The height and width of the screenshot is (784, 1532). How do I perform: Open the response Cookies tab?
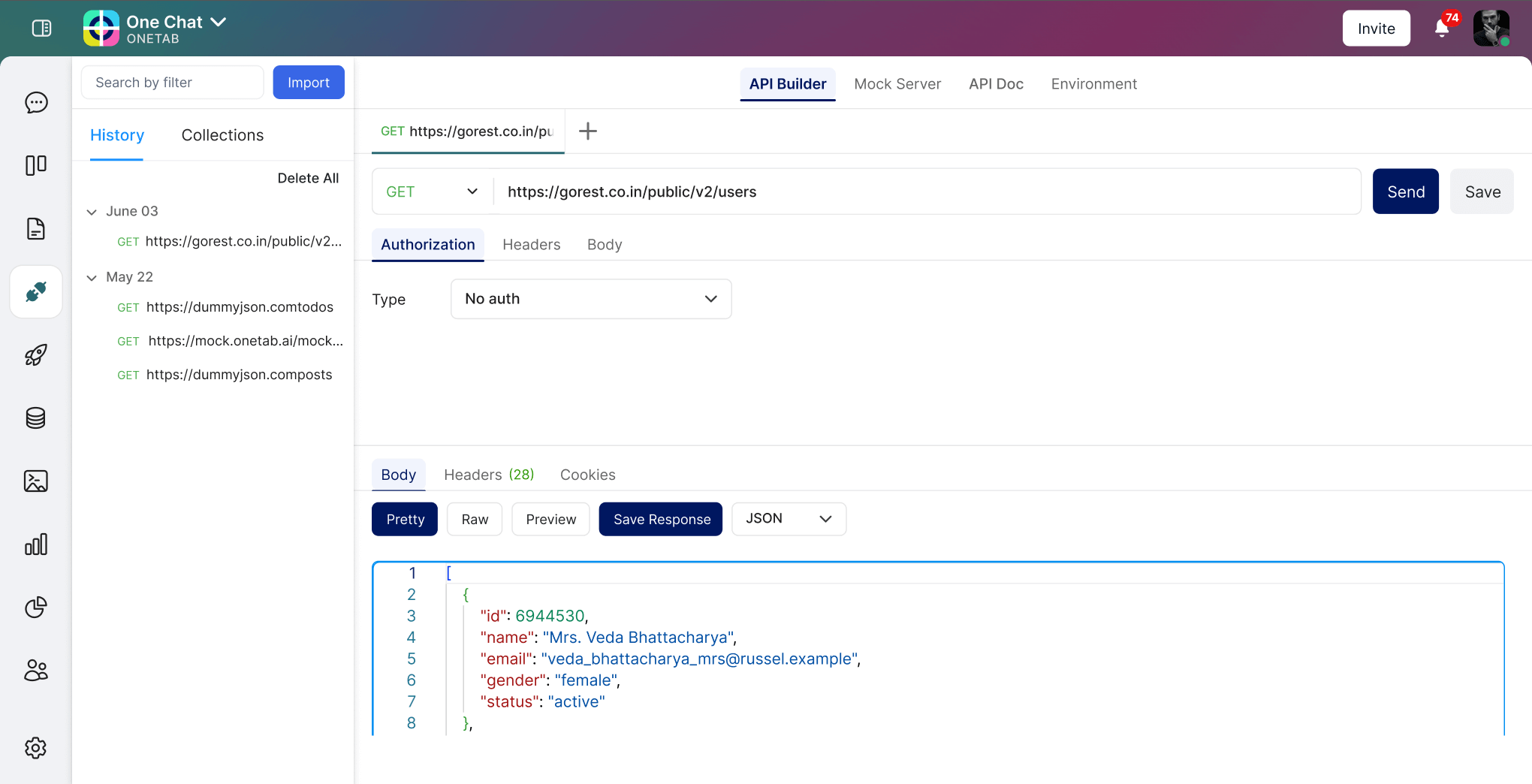tap(588, 475)
